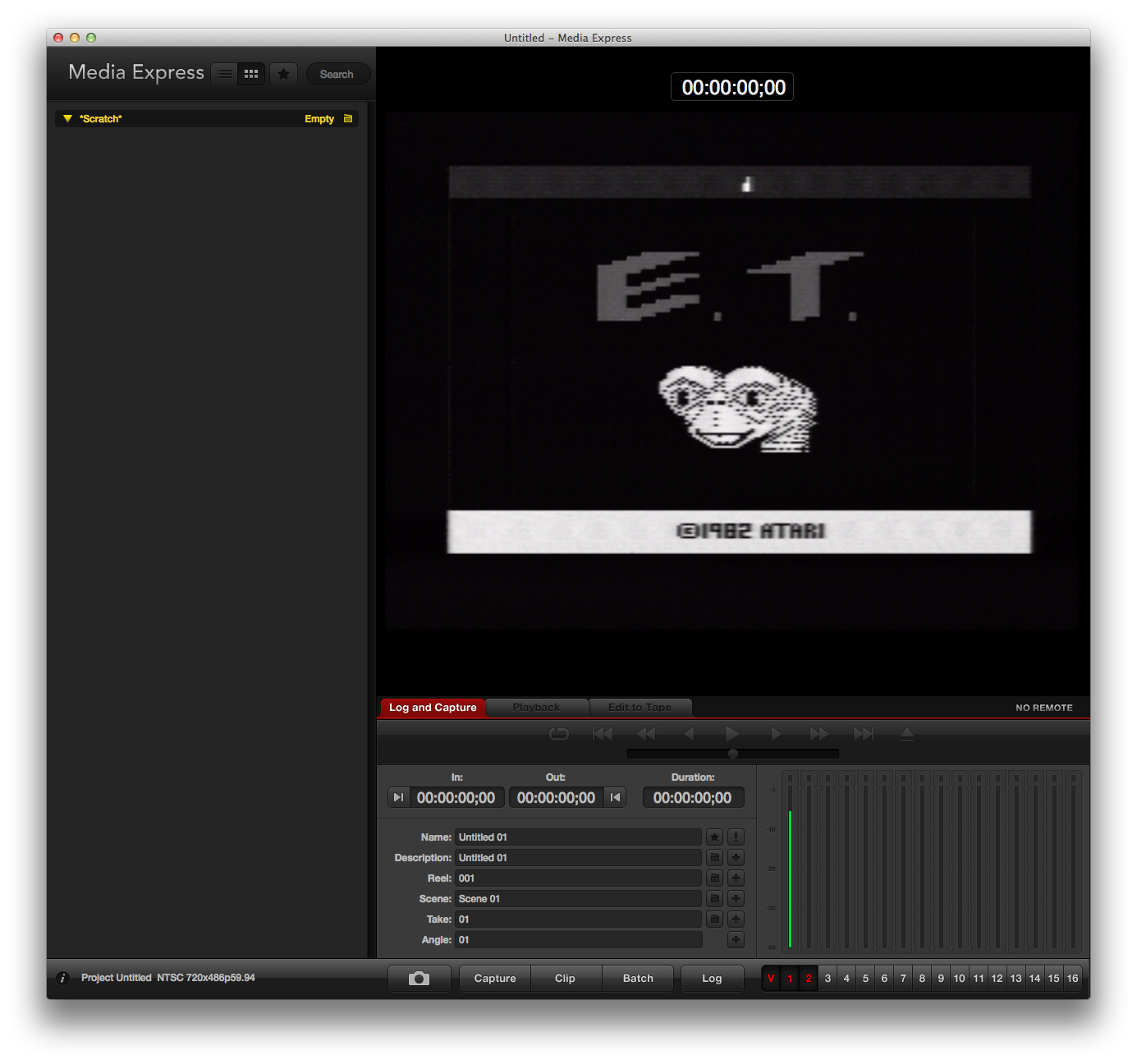The image size is (1137, 1064).
Task: Mark clip as favorite in Name row
Action: pos(715,837)
